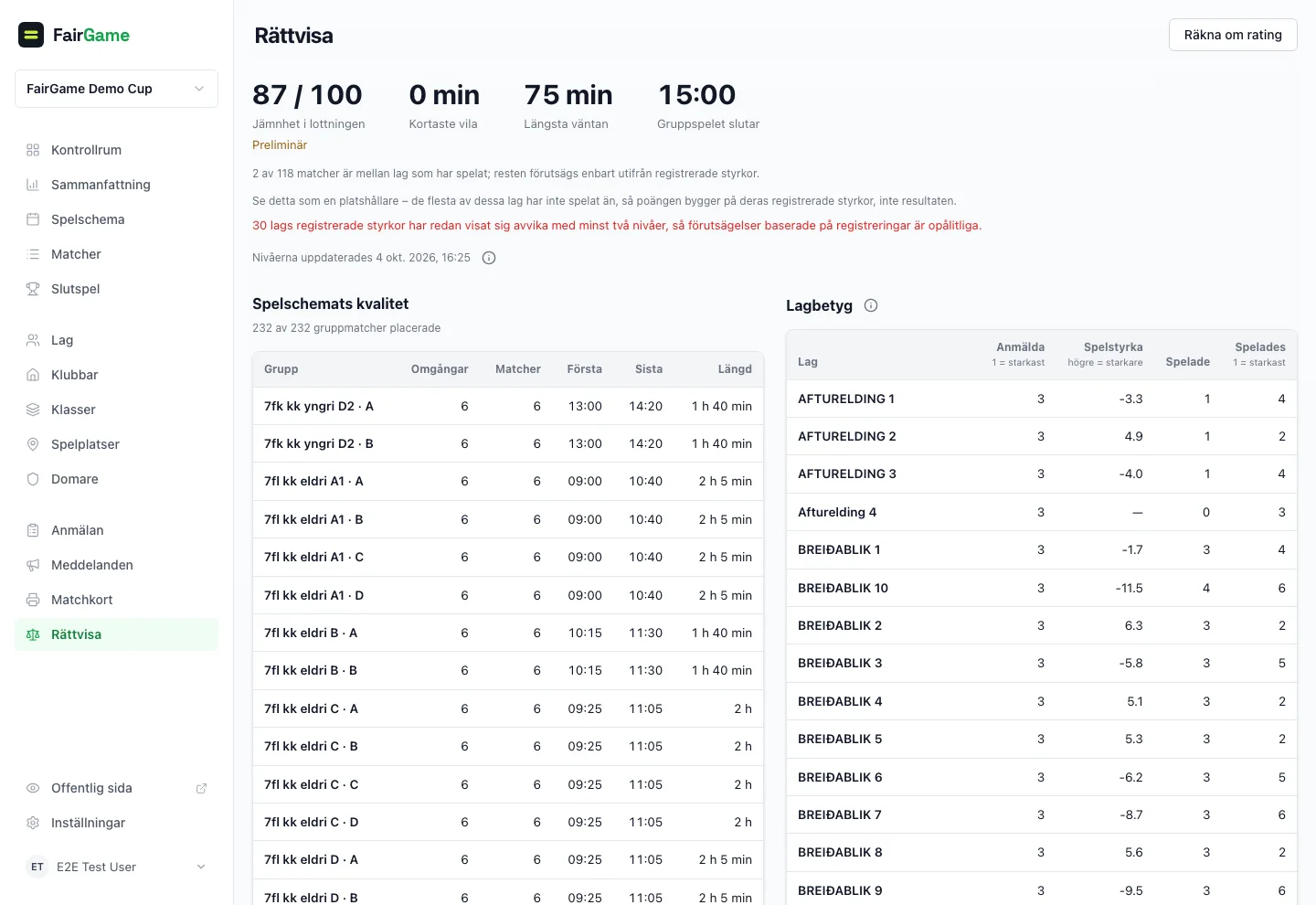Screen dimensions: 1316x905
Task: Click the 7fk kk yngri D2 · A row
Action: 508,406
